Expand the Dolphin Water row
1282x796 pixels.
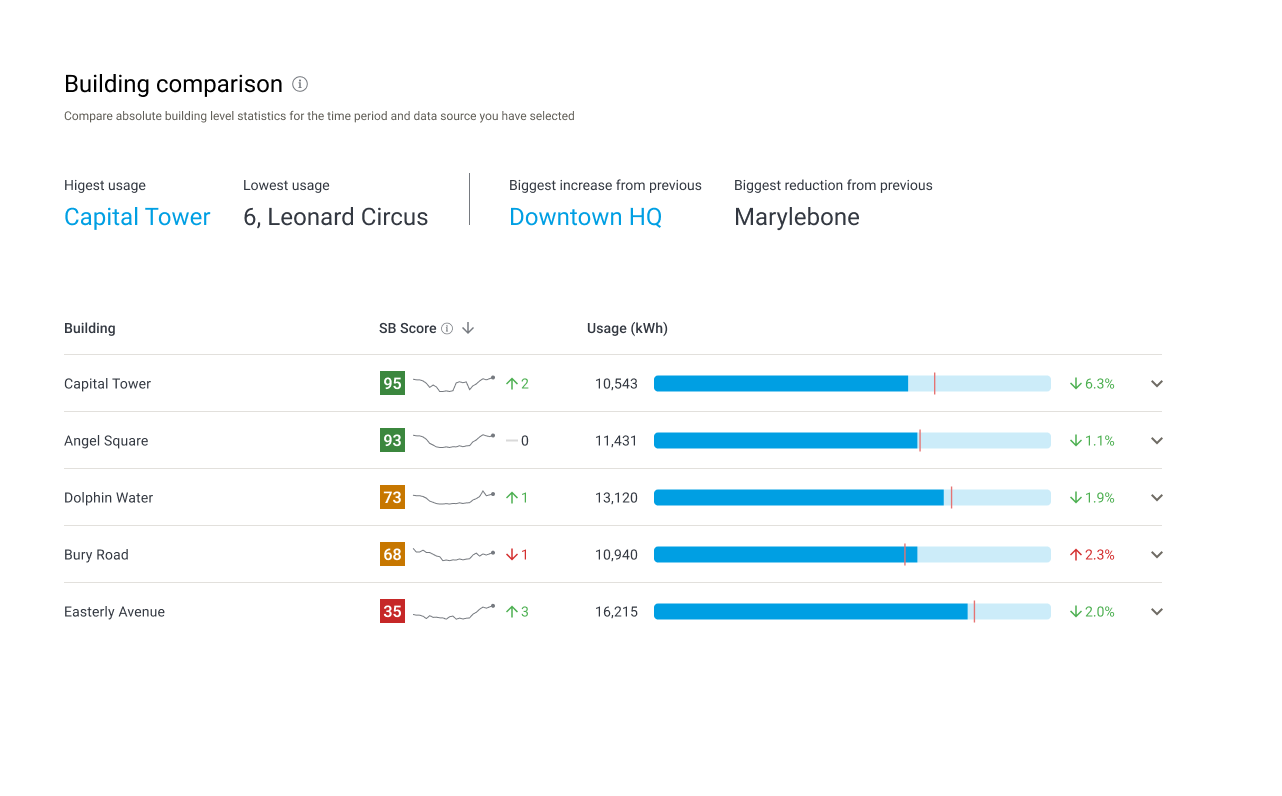[1157, 497]
